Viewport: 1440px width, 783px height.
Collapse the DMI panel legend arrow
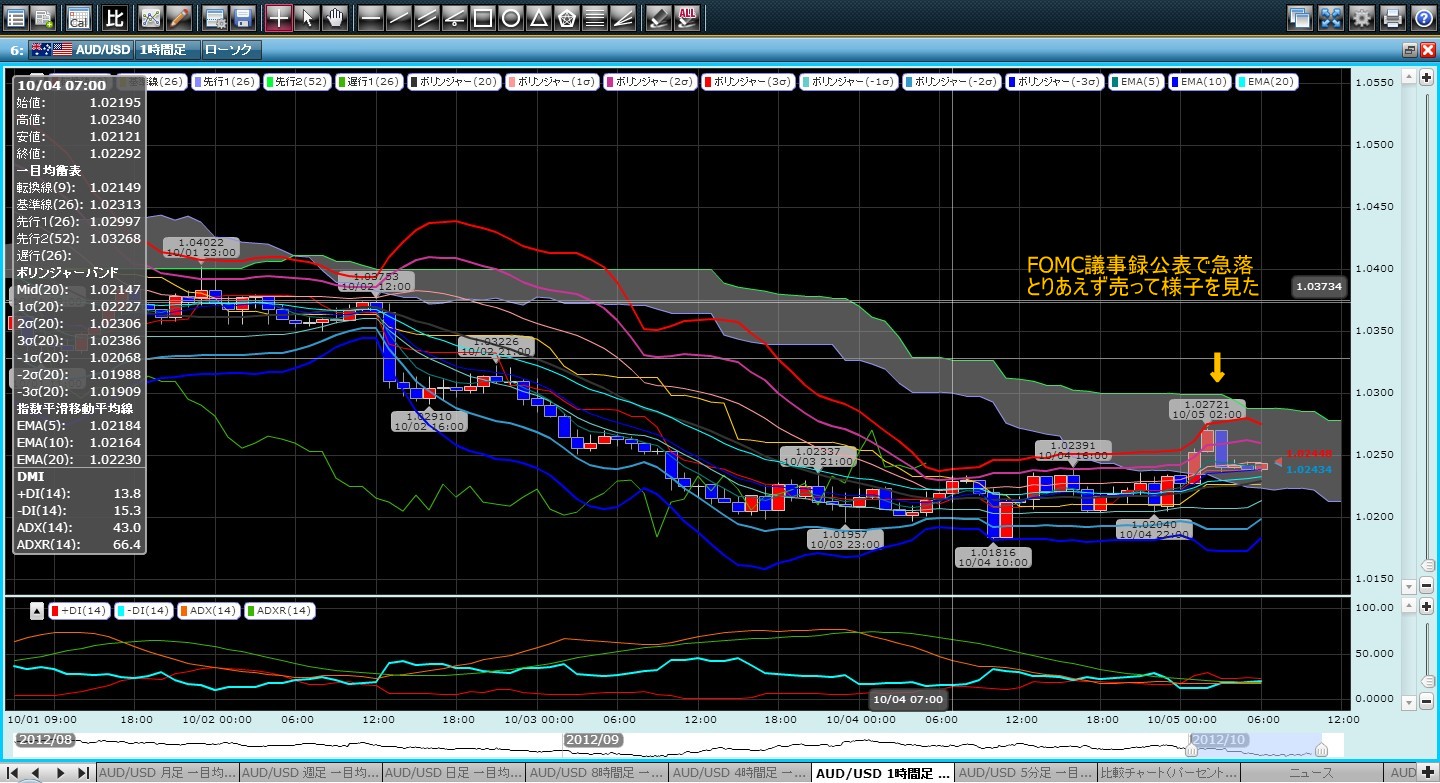click(35, 610)
